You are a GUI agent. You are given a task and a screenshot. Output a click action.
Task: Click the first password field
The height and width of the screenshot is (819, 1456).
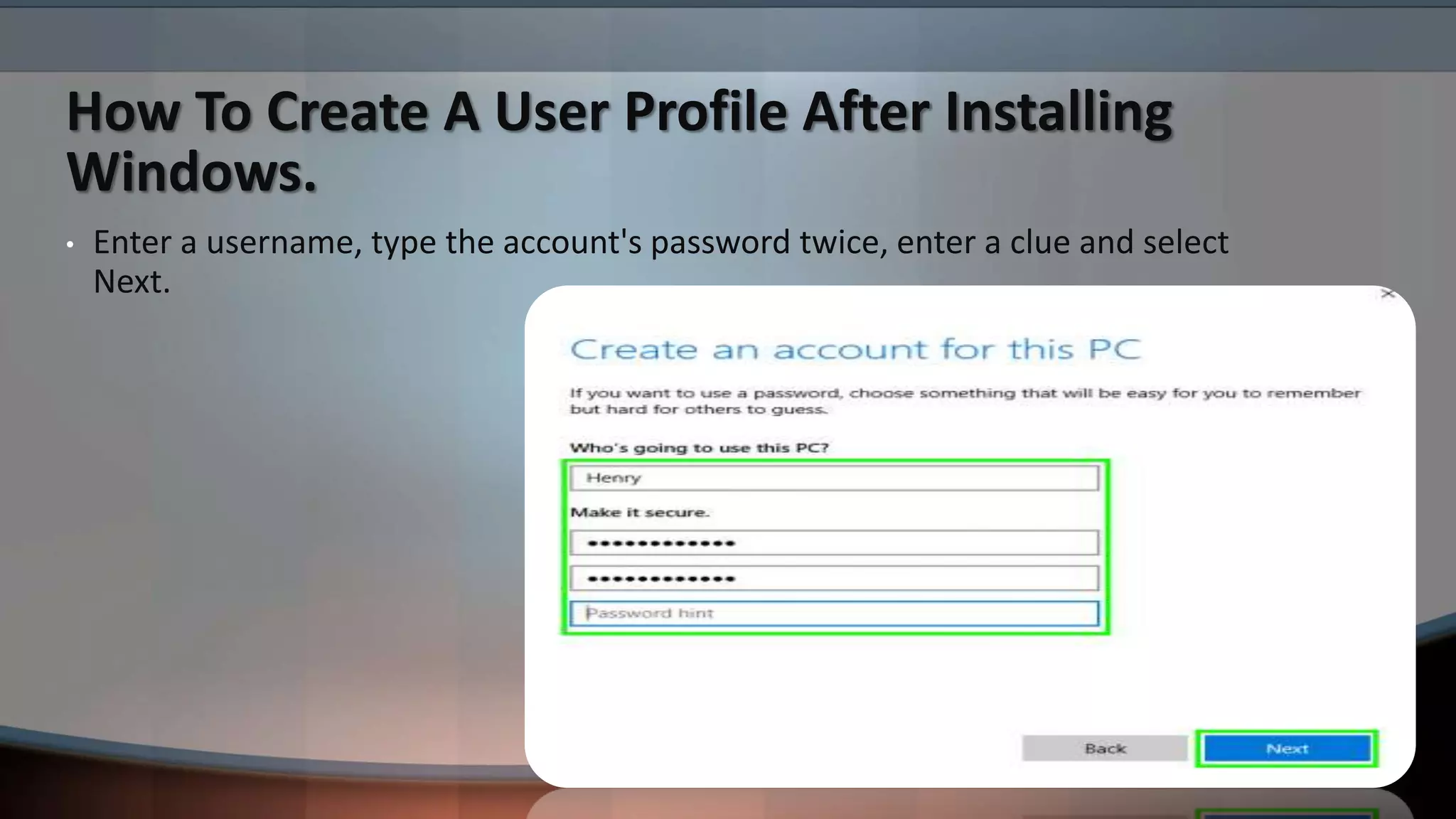pos(834,543)
